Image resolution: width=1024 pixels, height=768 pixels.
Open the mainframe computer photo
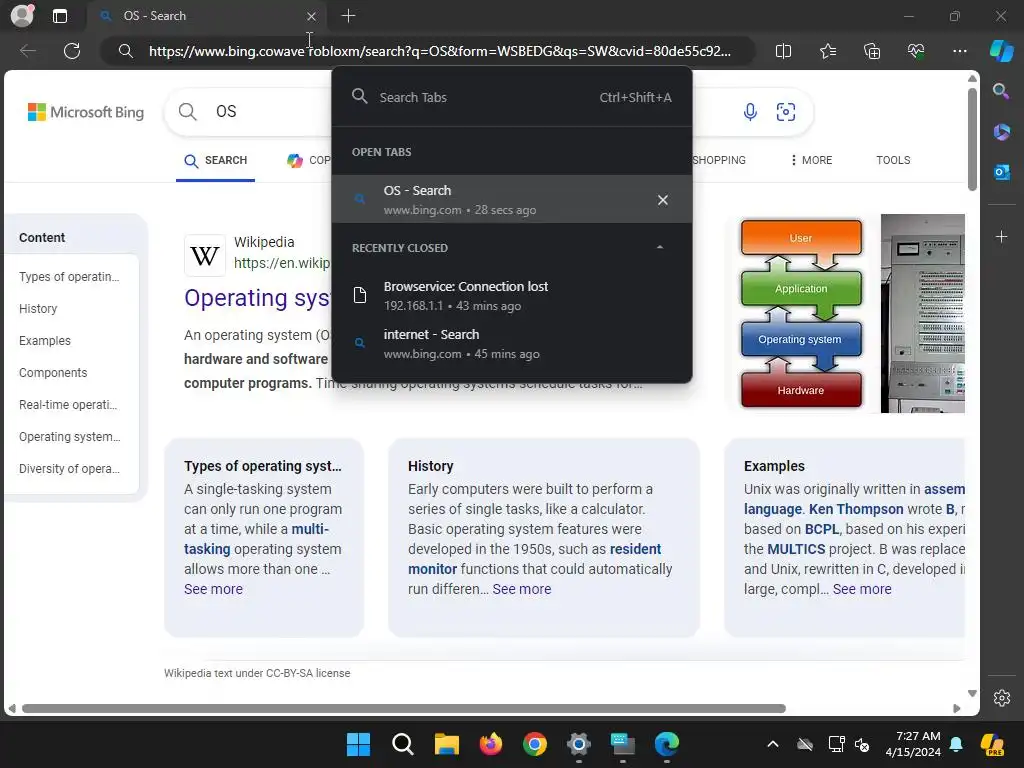pos(922,313)
